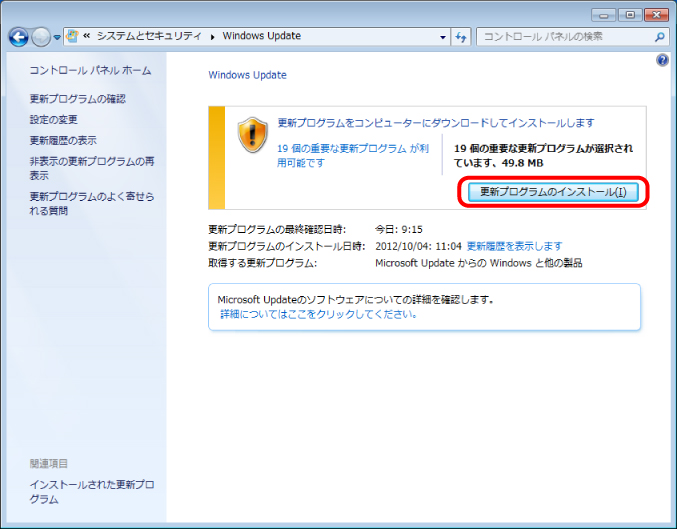
Task: Click 更新プログラムのインストール(I) button
Action: tap(553, 192)
